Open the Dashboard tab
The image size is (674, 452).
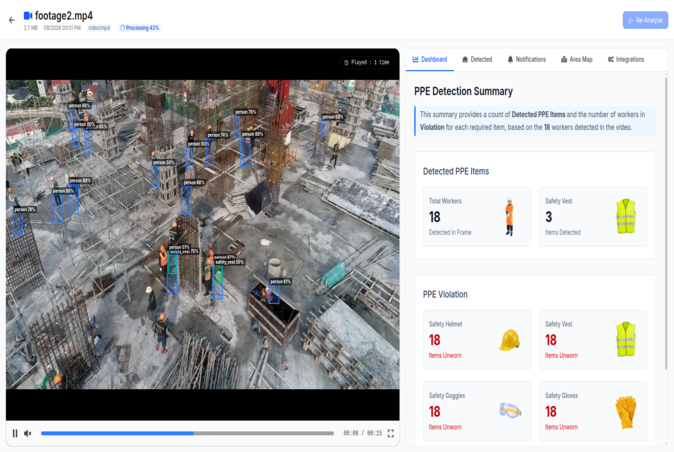point(430,60)
